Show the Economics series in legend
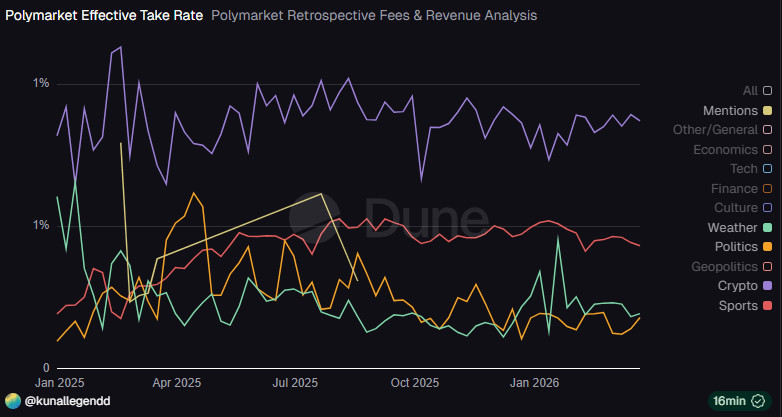This screenshot has height=417, width=782. coord(733,150)
